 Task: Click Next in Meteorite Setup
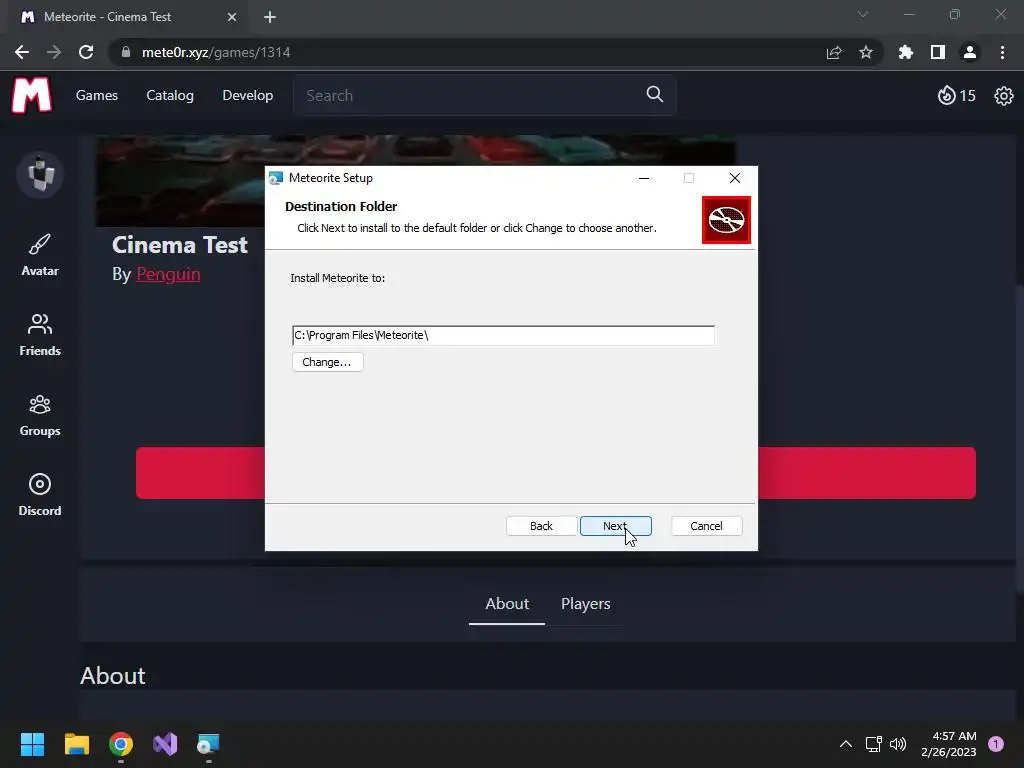[615, 526]
